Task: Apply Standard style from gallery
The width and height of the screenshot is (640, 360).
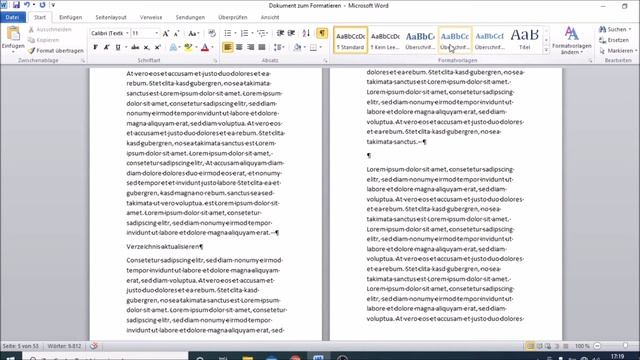Action: point(351,40)
